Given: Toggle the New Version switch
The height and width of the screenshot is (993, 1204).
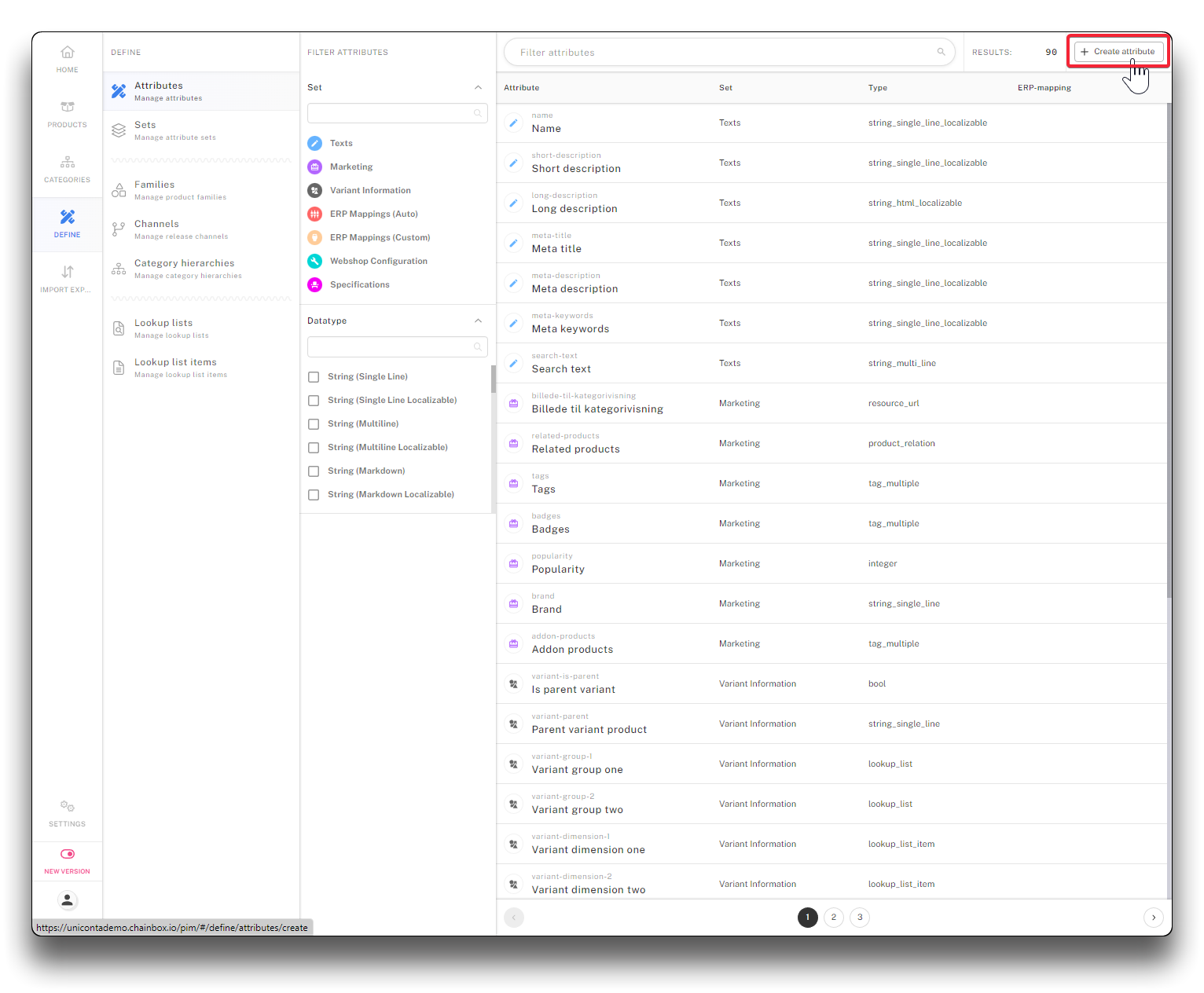Looking at the screenshot, I should click(x=68, y=854).
